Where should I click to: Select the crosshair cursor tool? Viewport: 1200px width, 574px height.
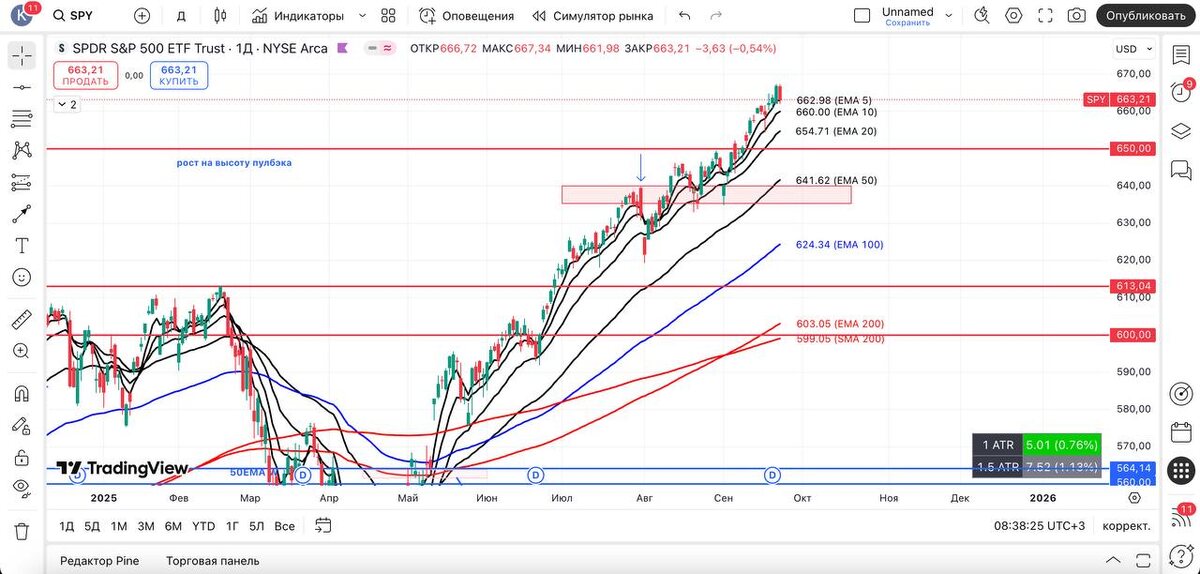coord(22,56)
